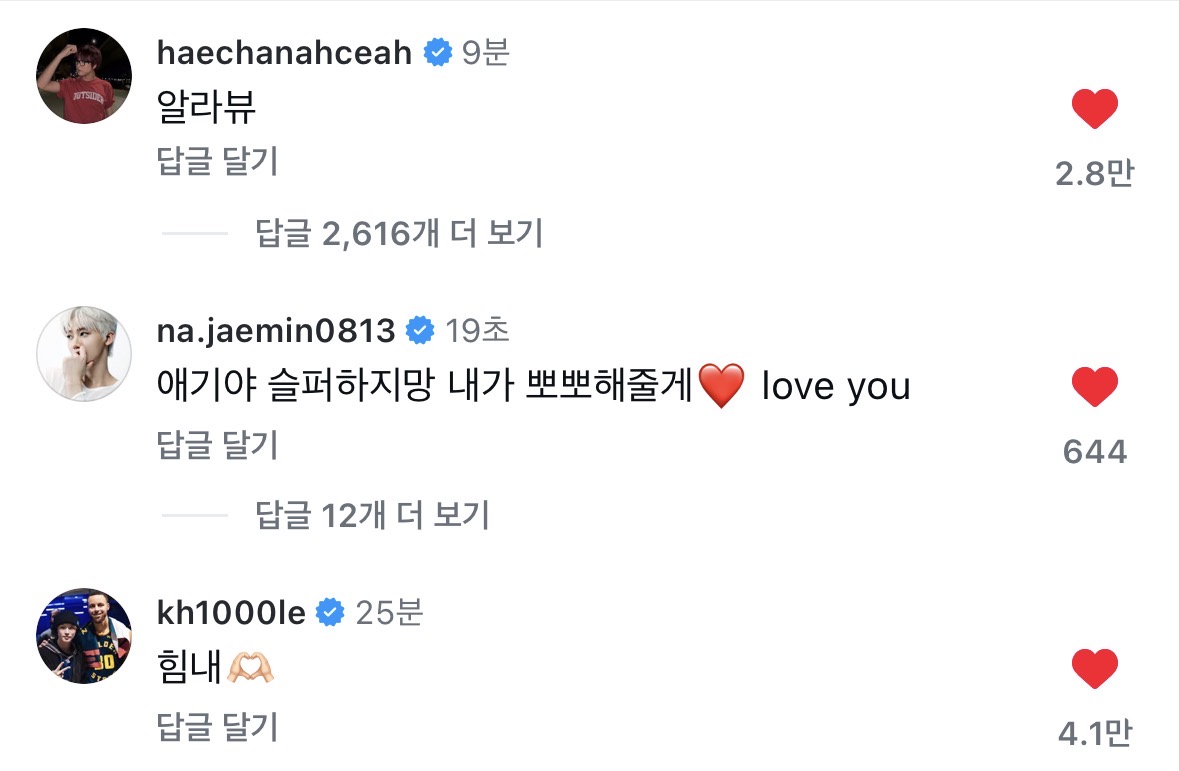Screen dimensions: 1179x771
Task: Open na.jaemin0813's profile picture
Action: (x=84, y=353)
